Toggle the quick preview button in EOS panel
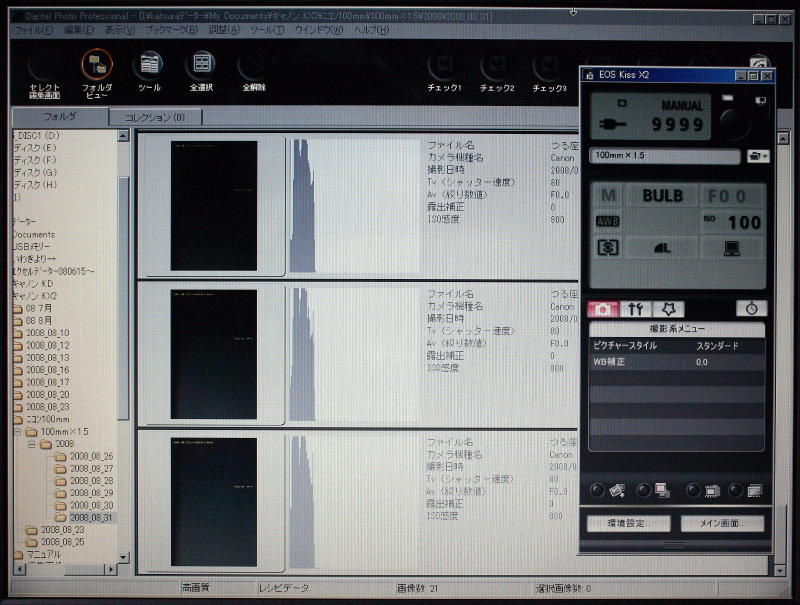This screenshot has width=800, height=605. [x=597, y=491]
